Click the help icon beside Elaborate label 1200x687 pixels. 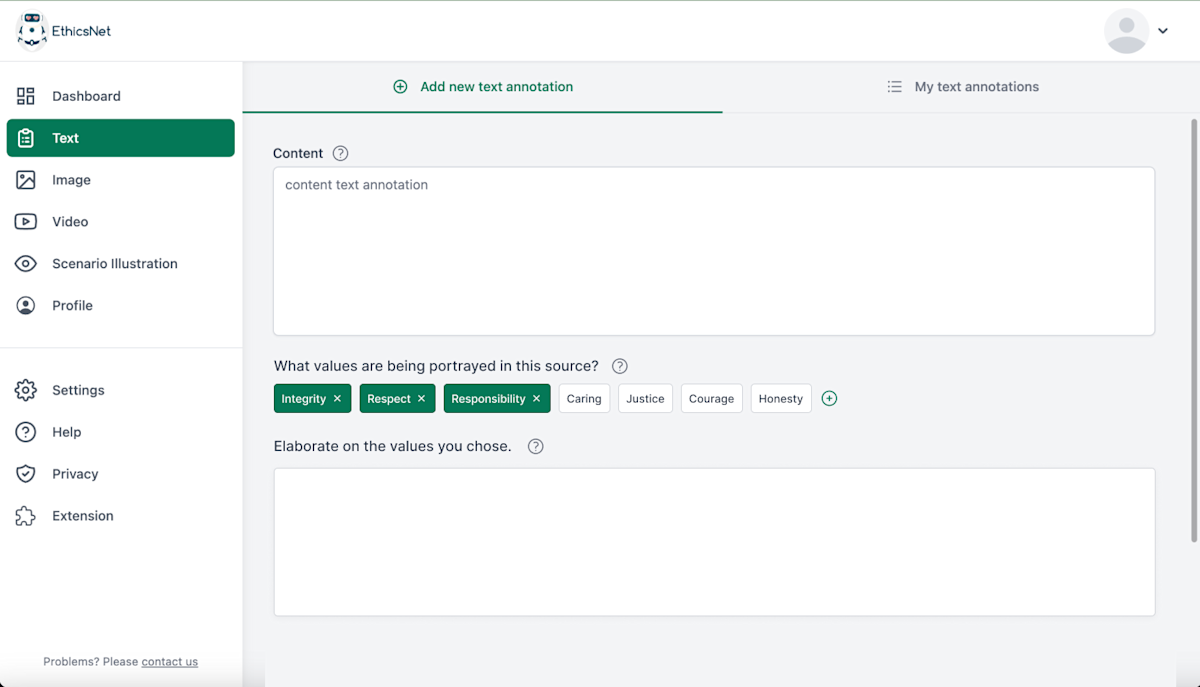(x=536, y=446)
